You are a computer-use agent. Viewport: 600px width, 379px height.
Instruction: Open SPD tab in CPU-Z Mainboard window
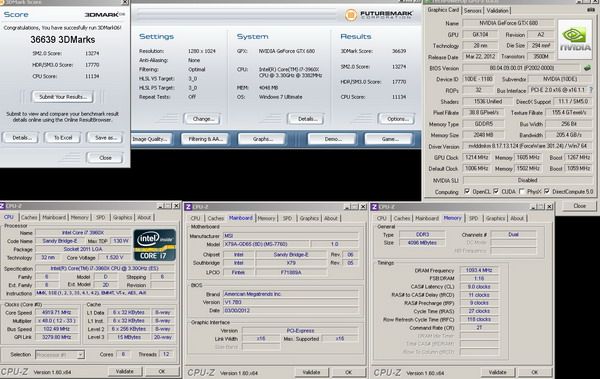tap(287, 218)
